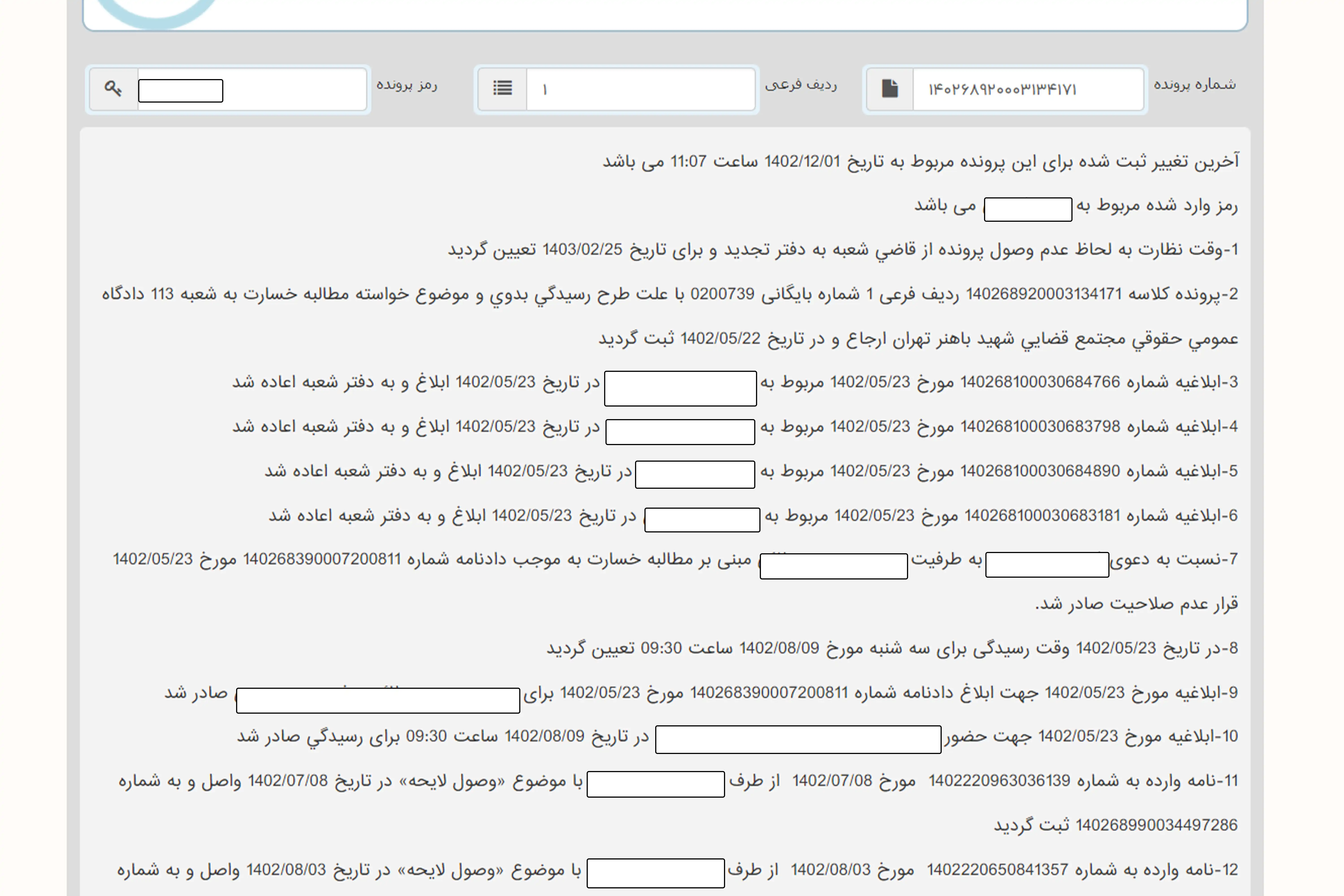Screen dimensions: 1344x896
Task: Focus the ردیف فرعی input field
Action: (641, 89)
